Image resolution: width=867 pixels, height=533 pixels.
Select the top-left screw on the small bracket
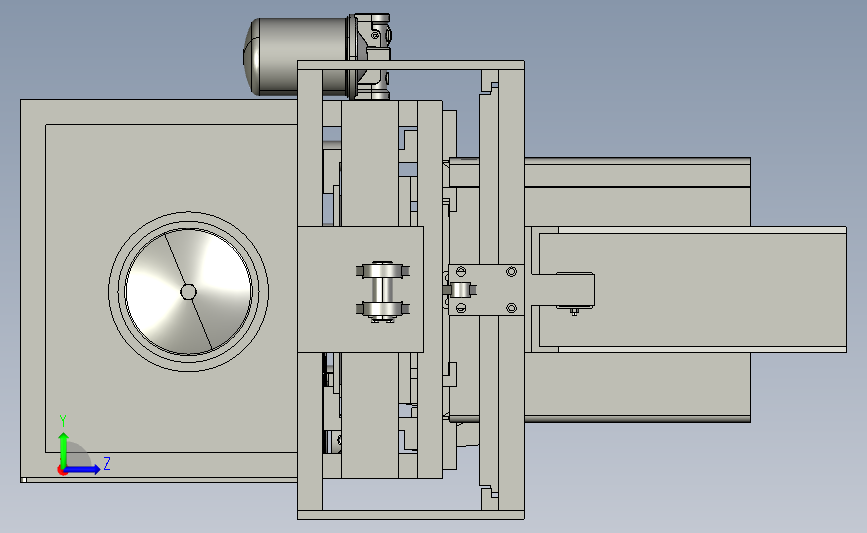coord(461,271)
